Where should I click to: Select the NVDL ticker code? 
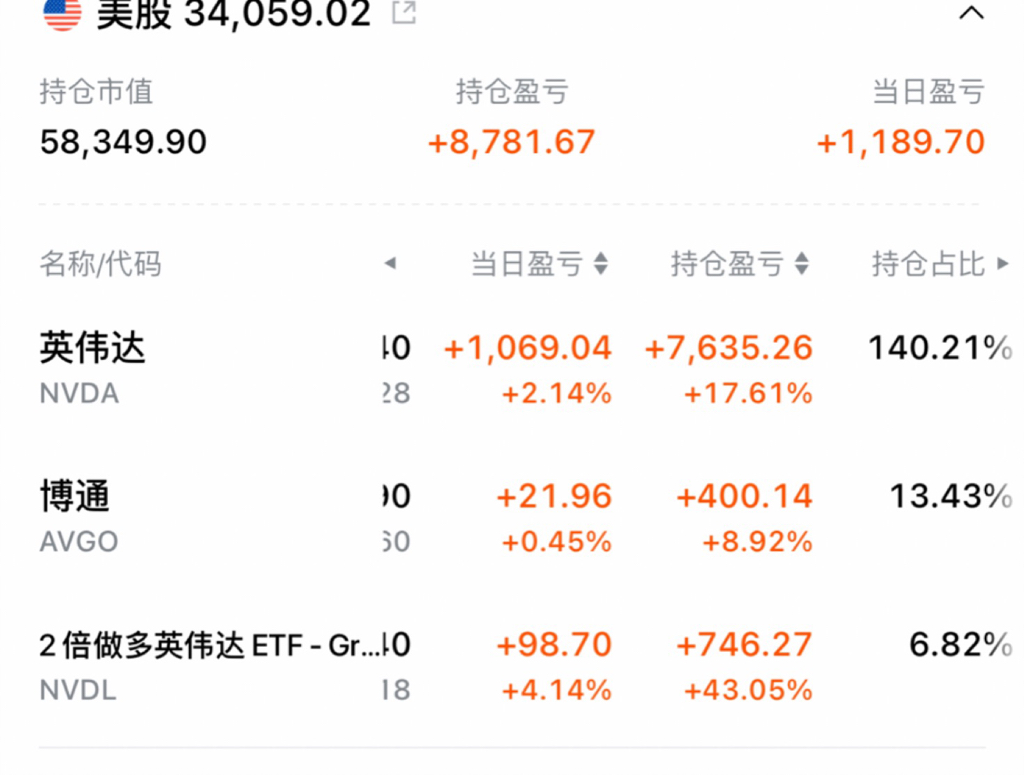point(78,690)
